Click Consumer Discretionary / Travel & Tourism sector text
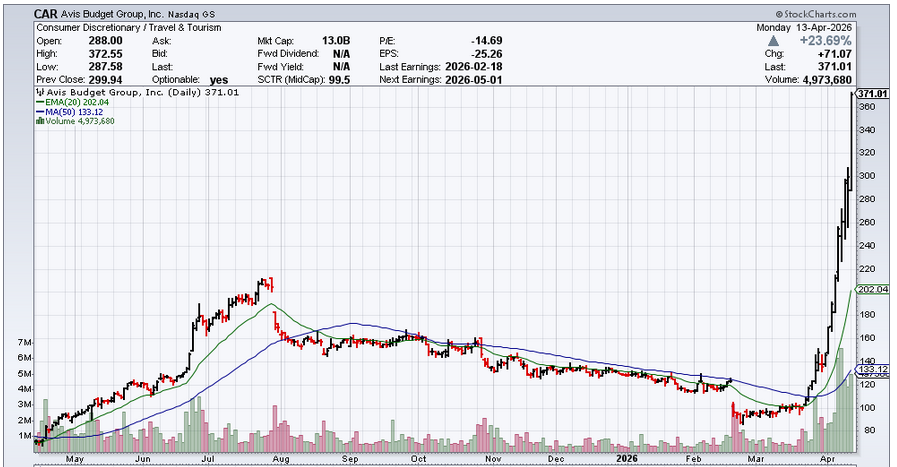897x467 pixels. (x=129, y=27)
